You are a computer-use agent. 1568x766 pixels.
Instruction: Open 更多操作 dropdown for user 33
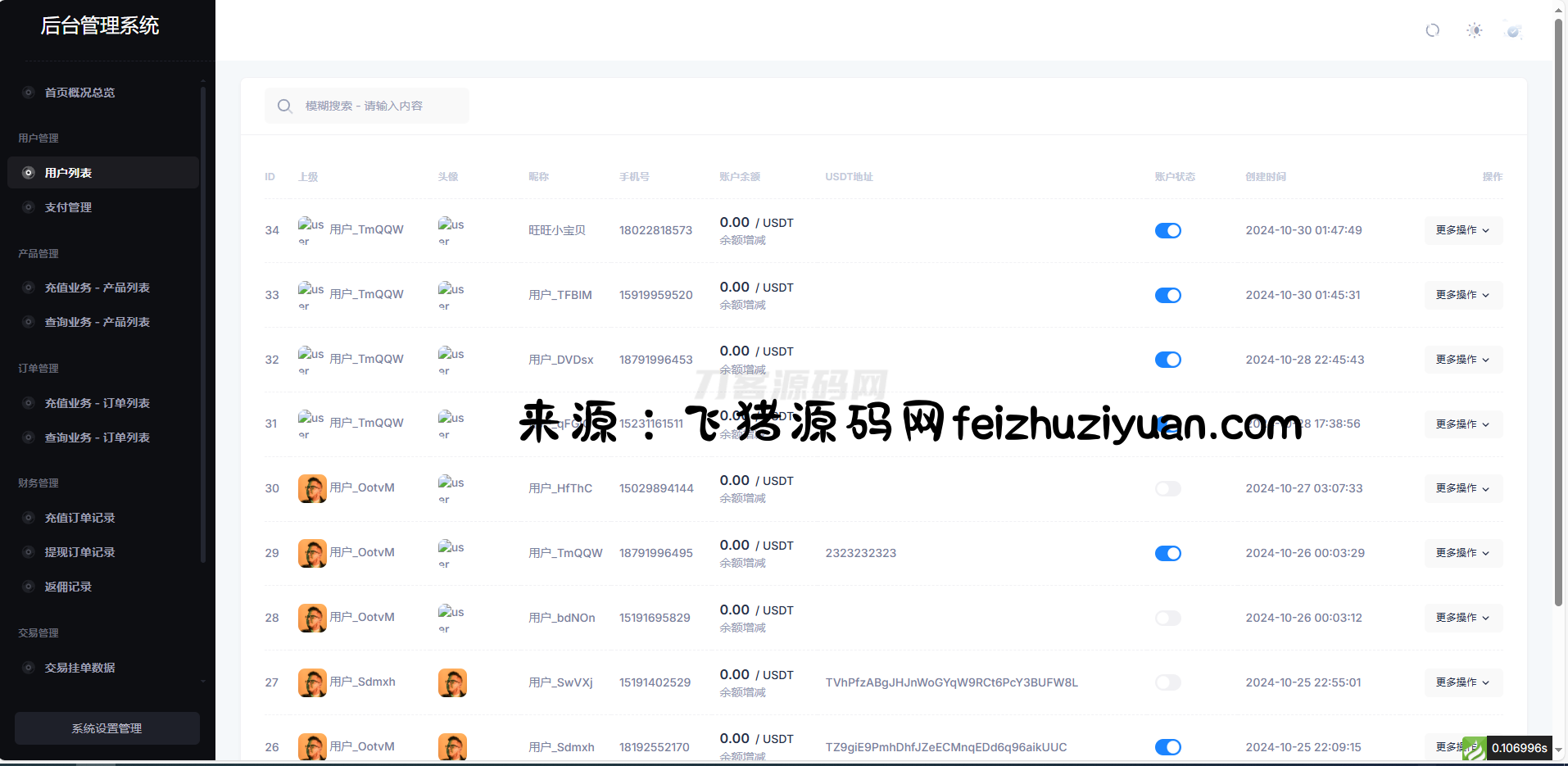(x=1462, y=295)
